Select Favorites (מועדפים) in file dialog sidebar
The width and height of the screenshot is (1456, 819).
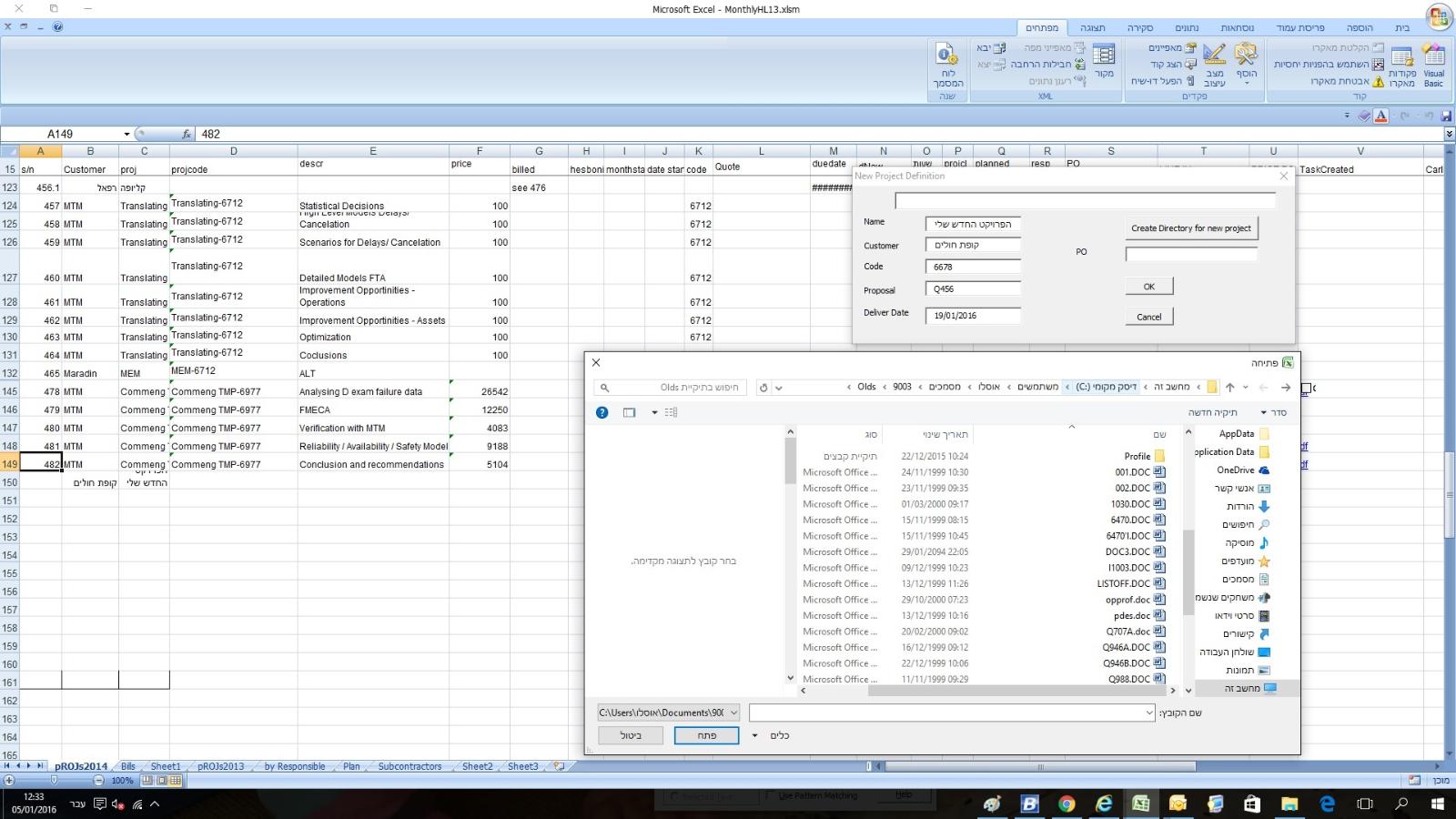coord(1246,561)
